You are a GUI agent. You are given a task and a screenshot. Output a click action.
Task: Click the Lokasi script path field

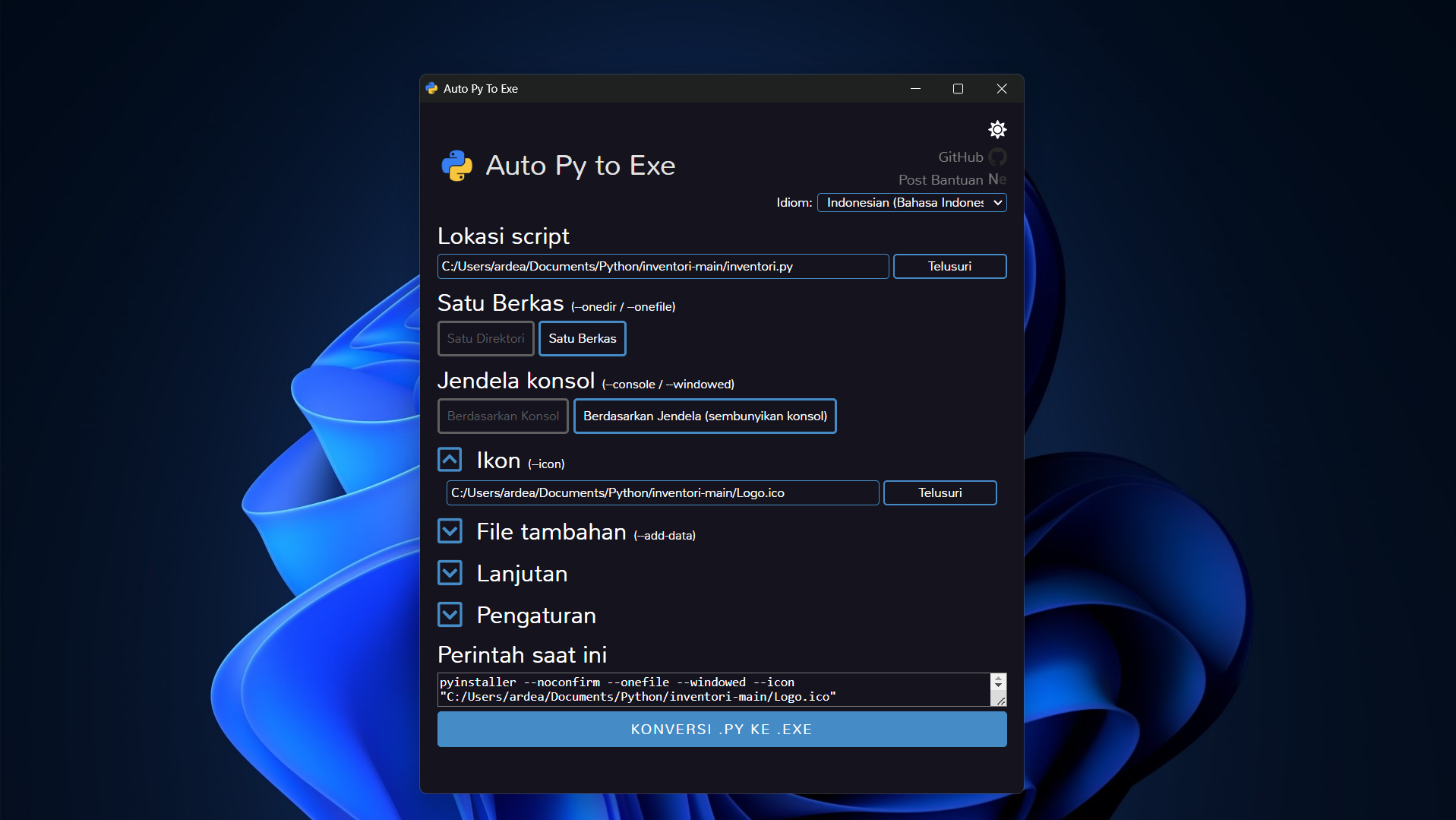[x=663, y=267]
